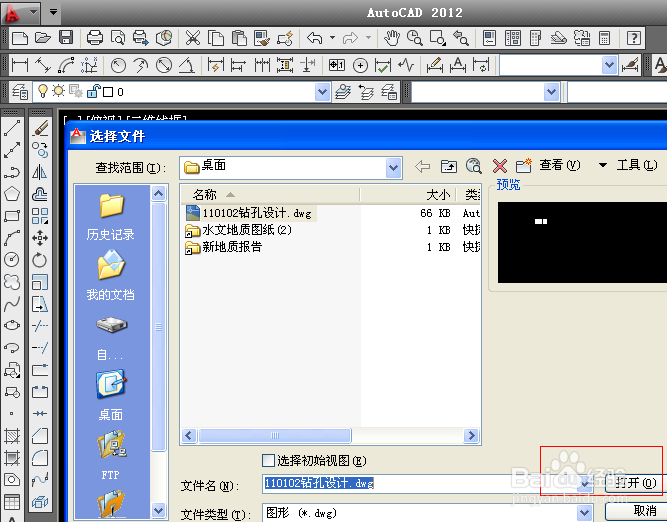The image size is (667, 522).
Task: Open the 工具(L) menu
Action: click(637, 165)
